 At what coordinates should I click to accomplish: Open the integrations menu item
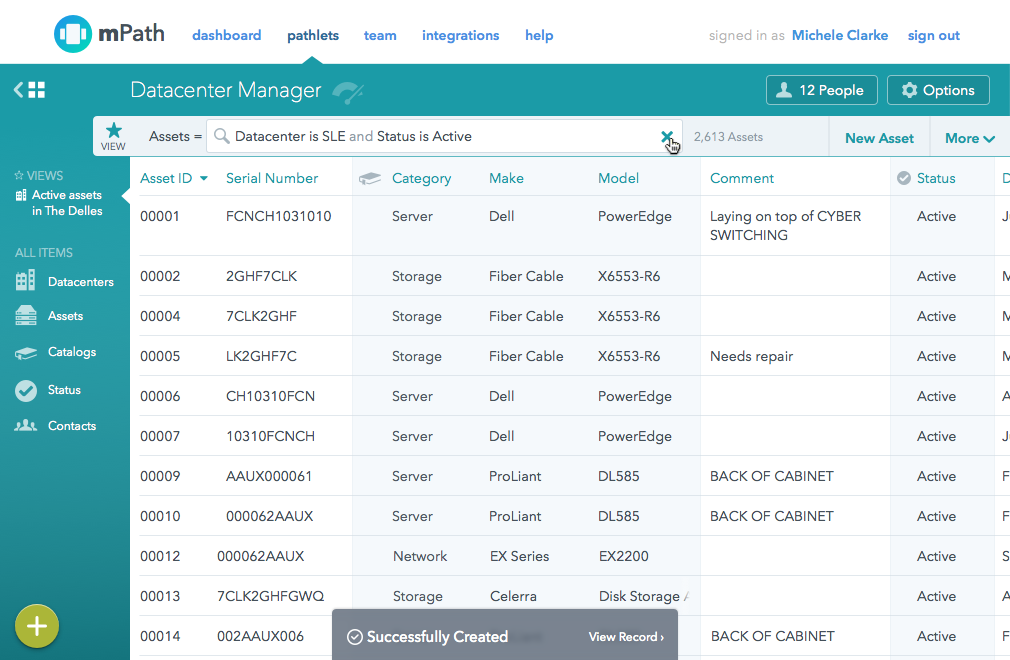[460, 35]
